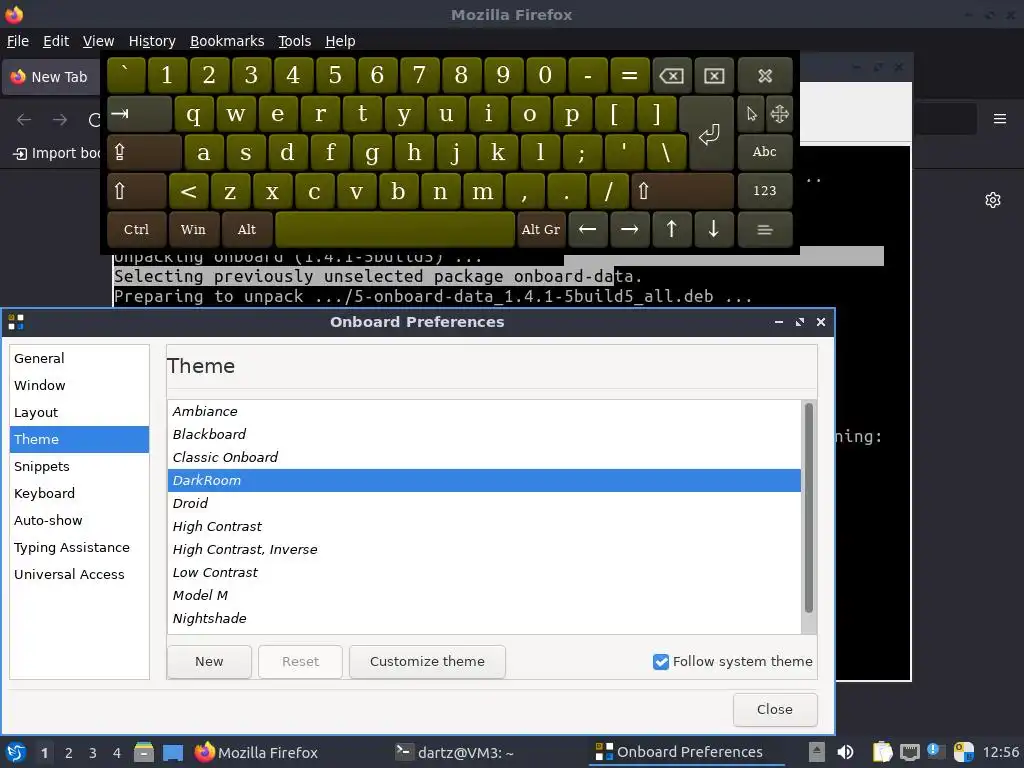
Task: Tap the Alt modifier key
Action: pos(247,230)
